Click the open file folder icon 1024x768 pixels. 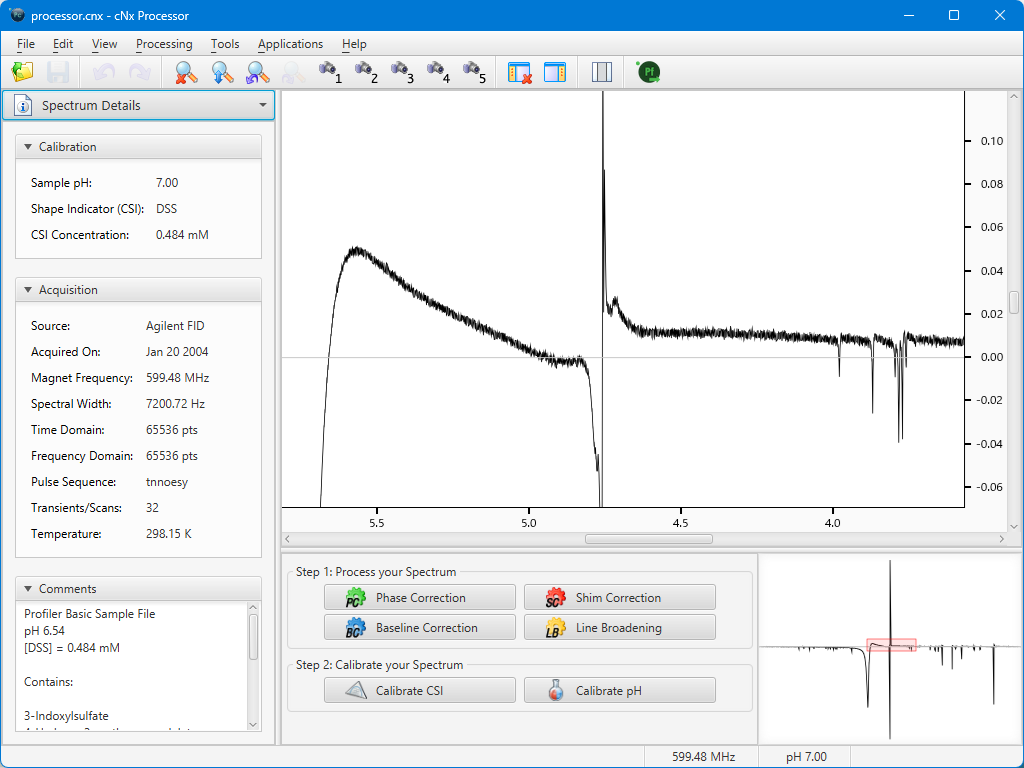coord(22,72)
